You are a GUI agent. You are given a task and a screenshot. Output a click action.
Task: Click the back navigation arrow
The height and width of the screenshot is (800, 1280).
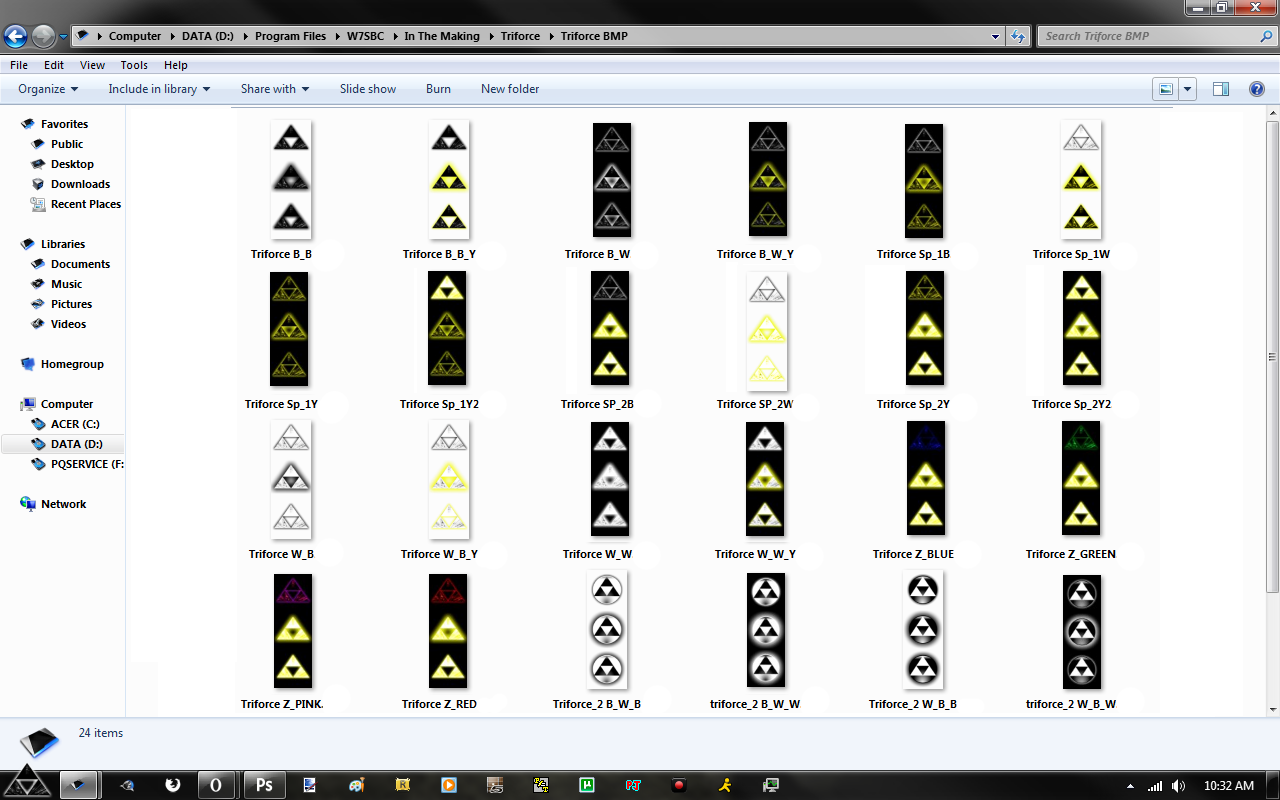[x=14, y=35]
